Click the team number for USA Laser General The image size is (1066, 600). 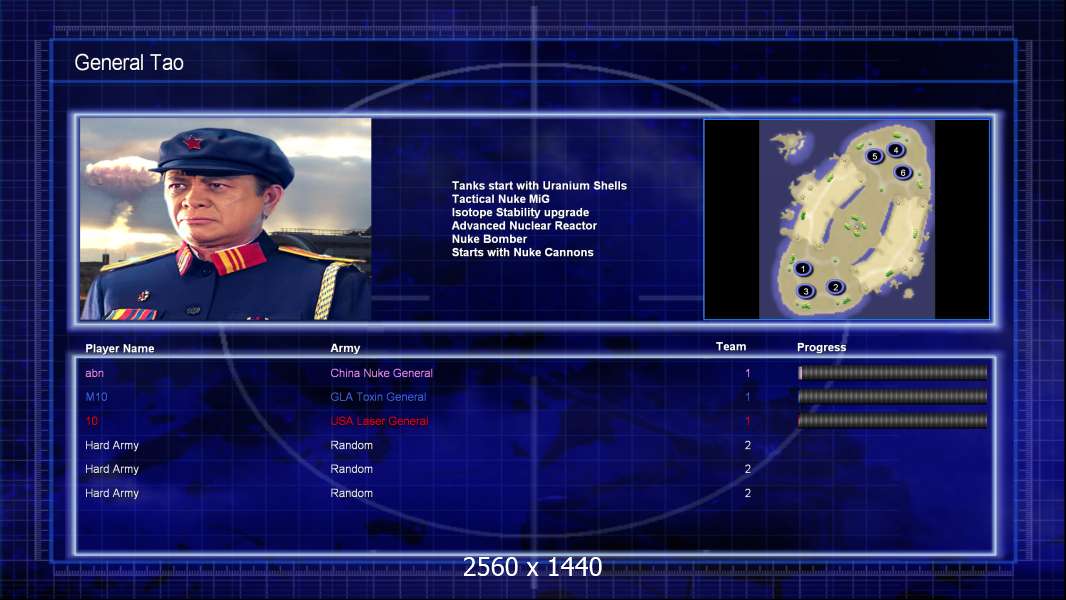click(x=748, y=421)
